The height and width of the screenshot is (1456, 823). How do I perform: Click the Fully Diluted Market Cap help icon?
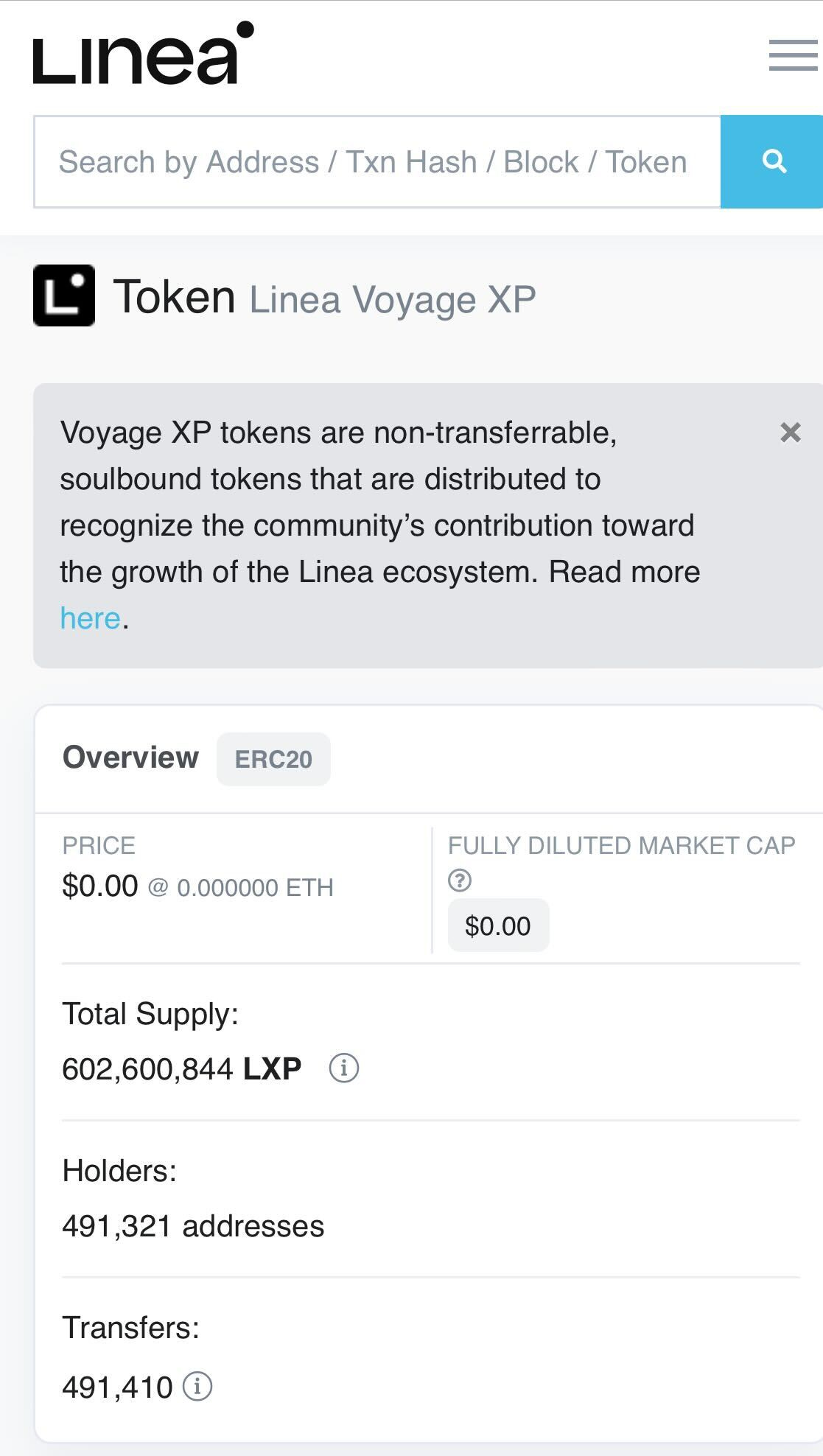460,880
